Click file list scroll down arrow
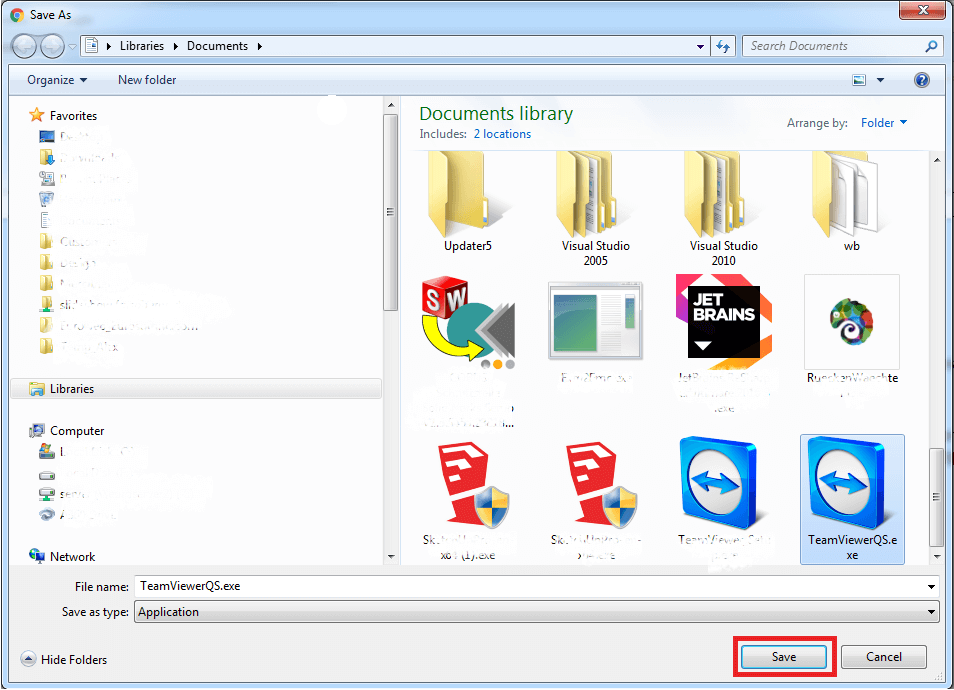 (x=937, y=556)
